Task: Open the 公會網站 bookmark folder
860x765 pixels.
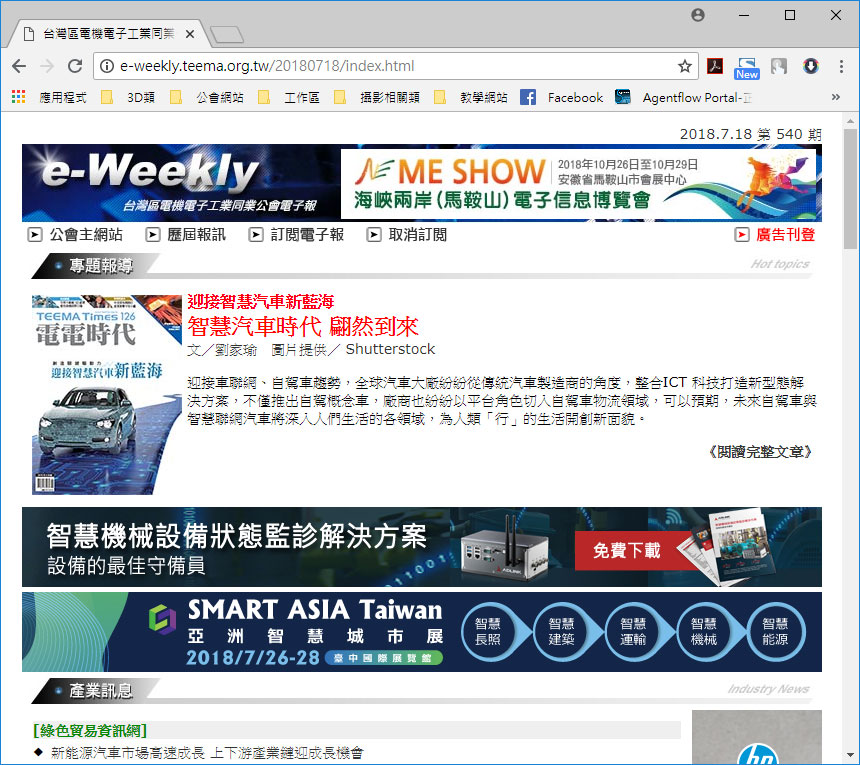Action: tap(207, 98)
